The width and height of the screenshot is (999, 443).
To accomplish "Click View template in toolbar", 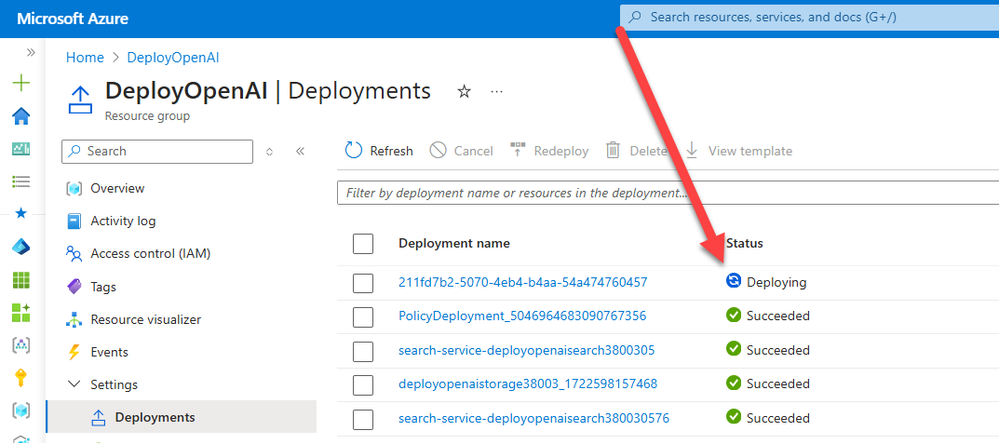I will (739, 151).
